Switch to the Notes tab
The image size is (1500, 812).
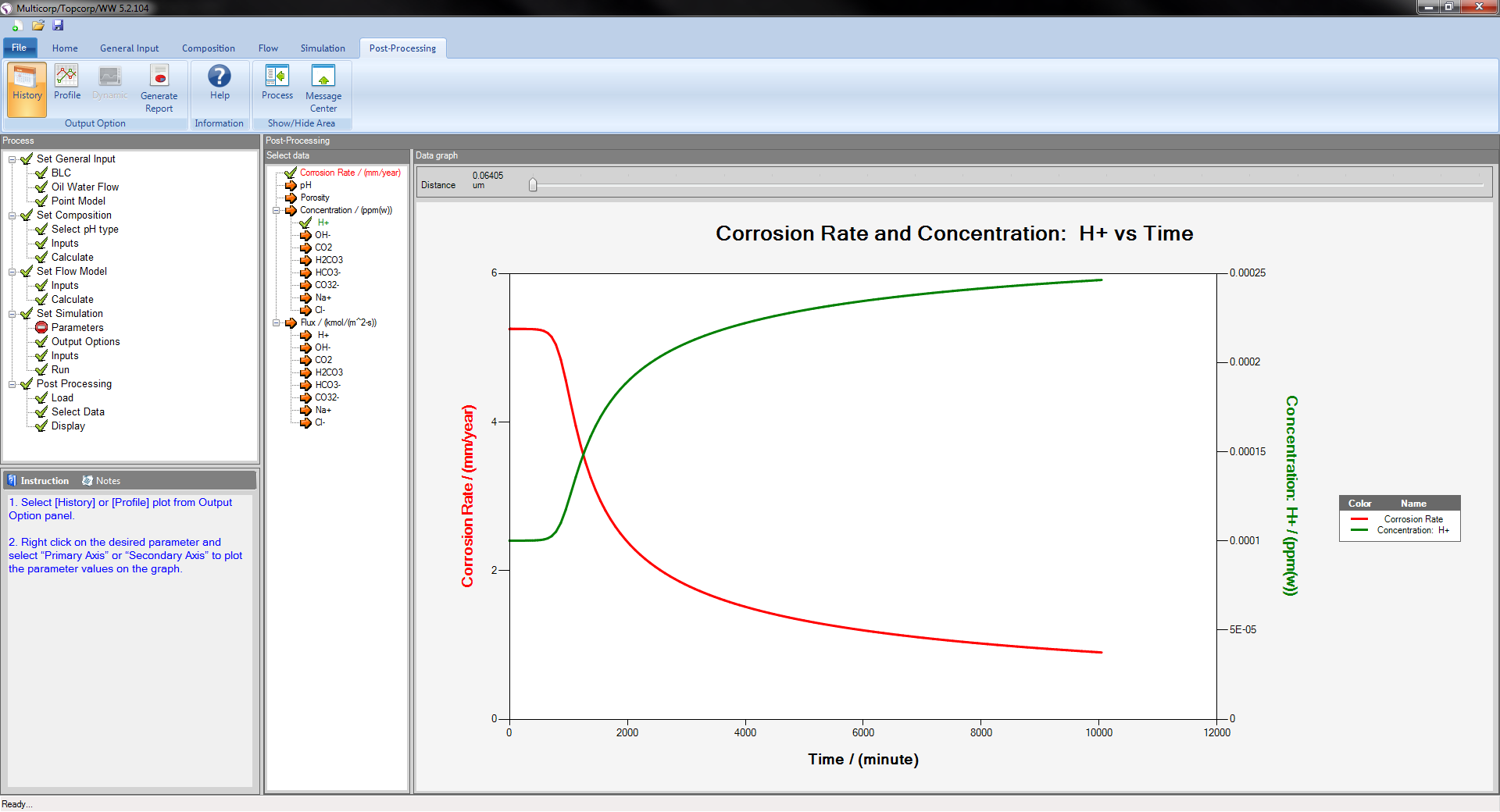[107, 480]
